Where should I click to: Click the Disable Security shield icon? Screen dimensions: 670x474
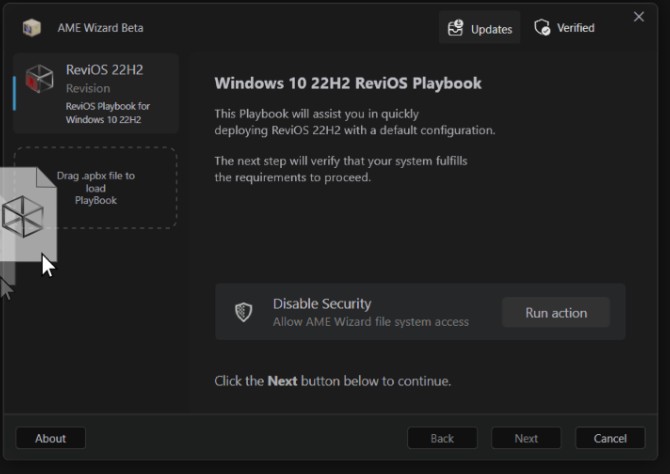pos(244,312)
